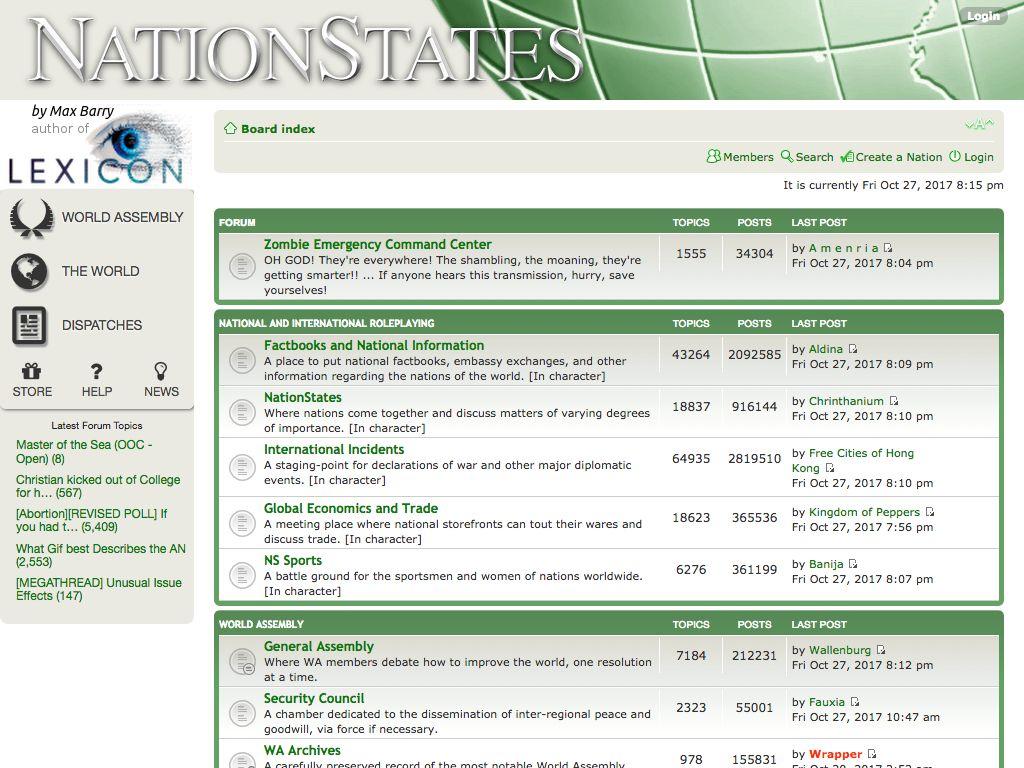View latest post icon next to Wallenburg
The height and width of the screenshot is (768, 1024).
(881, 650)
